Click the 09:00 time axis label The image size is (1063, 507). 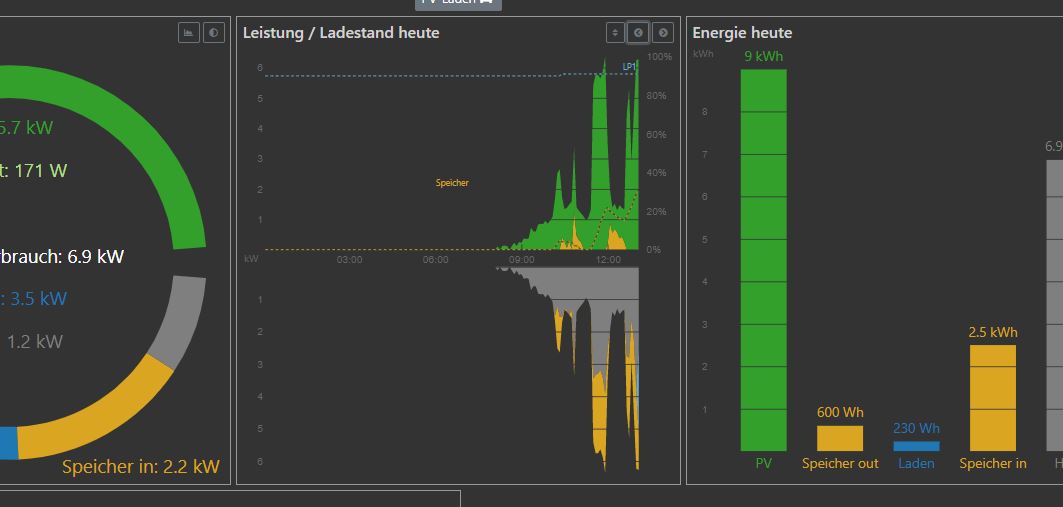(521, 260)
